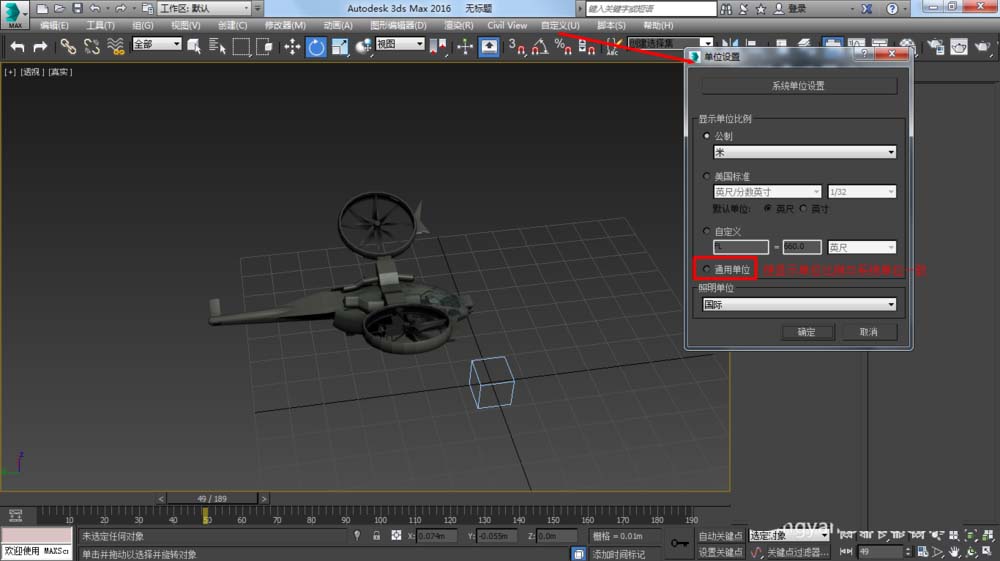
Task: Open the 米 metric unit dropdown
Action: pos(804,152)
